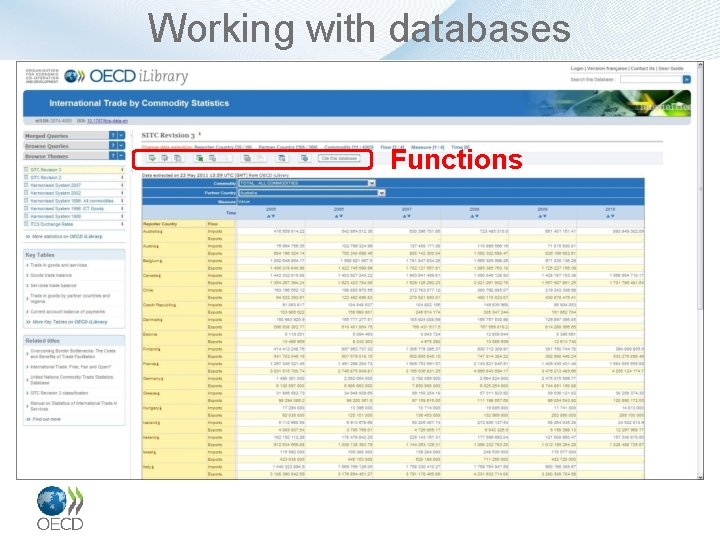
Task: Click info icon beside Harmonised System 2007 row
Action: 122,185
